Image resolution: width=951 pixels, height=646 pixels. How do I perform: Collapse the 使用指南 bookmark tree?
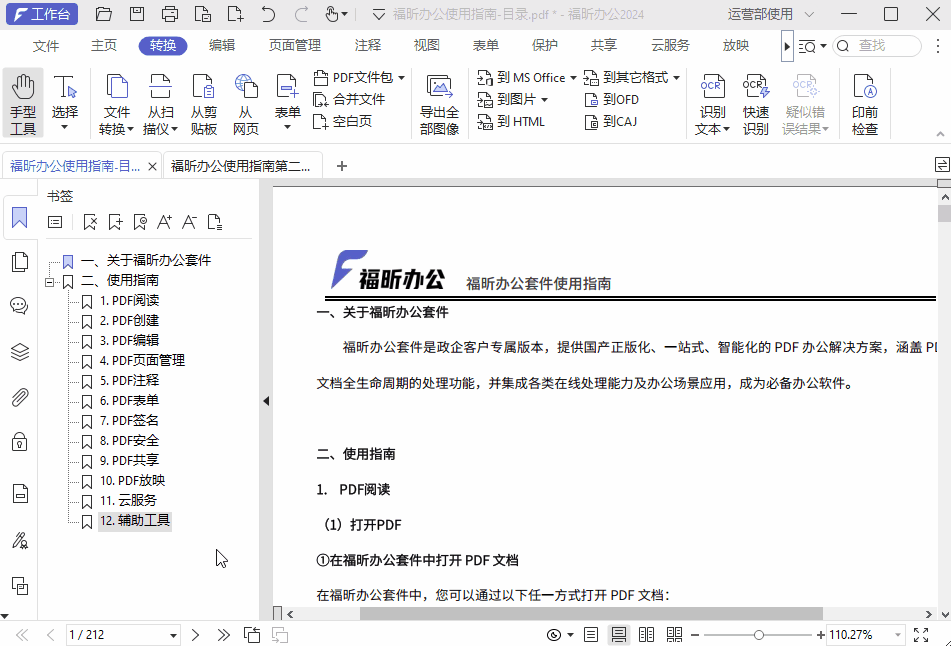[51, 279]
